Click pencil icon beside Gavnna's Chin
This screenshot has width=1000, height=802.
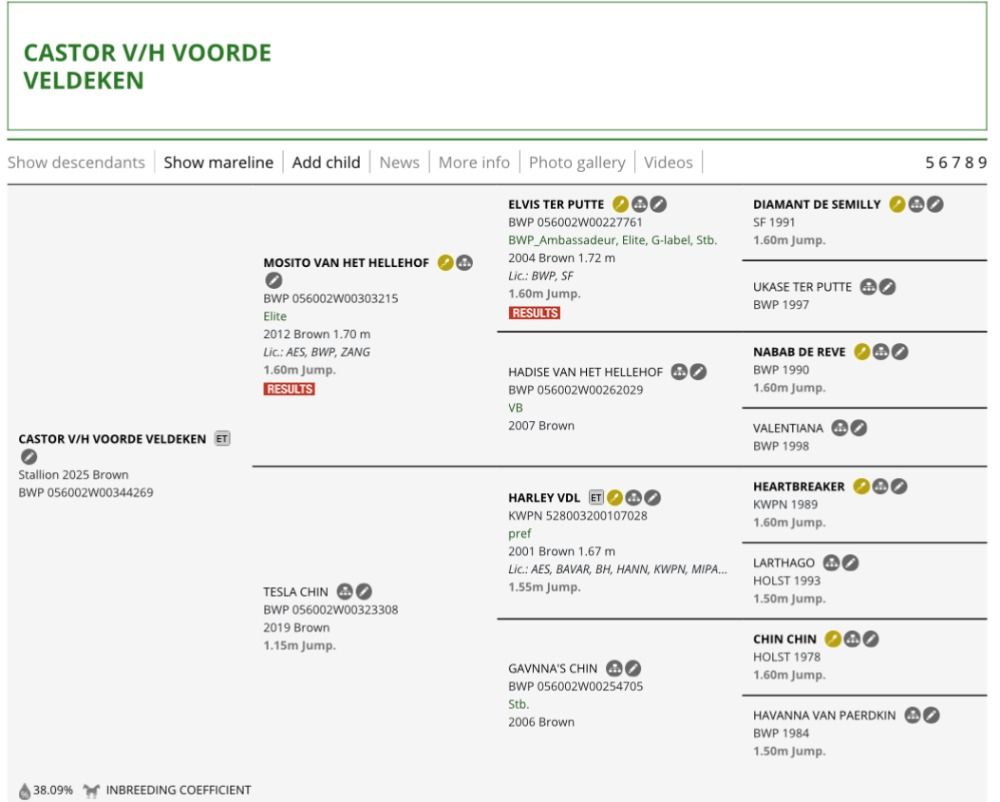tap(633, 668)
